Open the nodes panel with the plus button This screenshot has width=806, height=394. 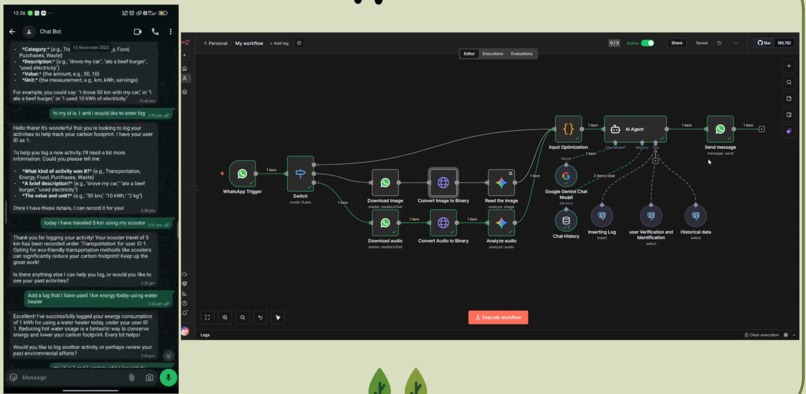pyautogui.click(x=789, y=66)
